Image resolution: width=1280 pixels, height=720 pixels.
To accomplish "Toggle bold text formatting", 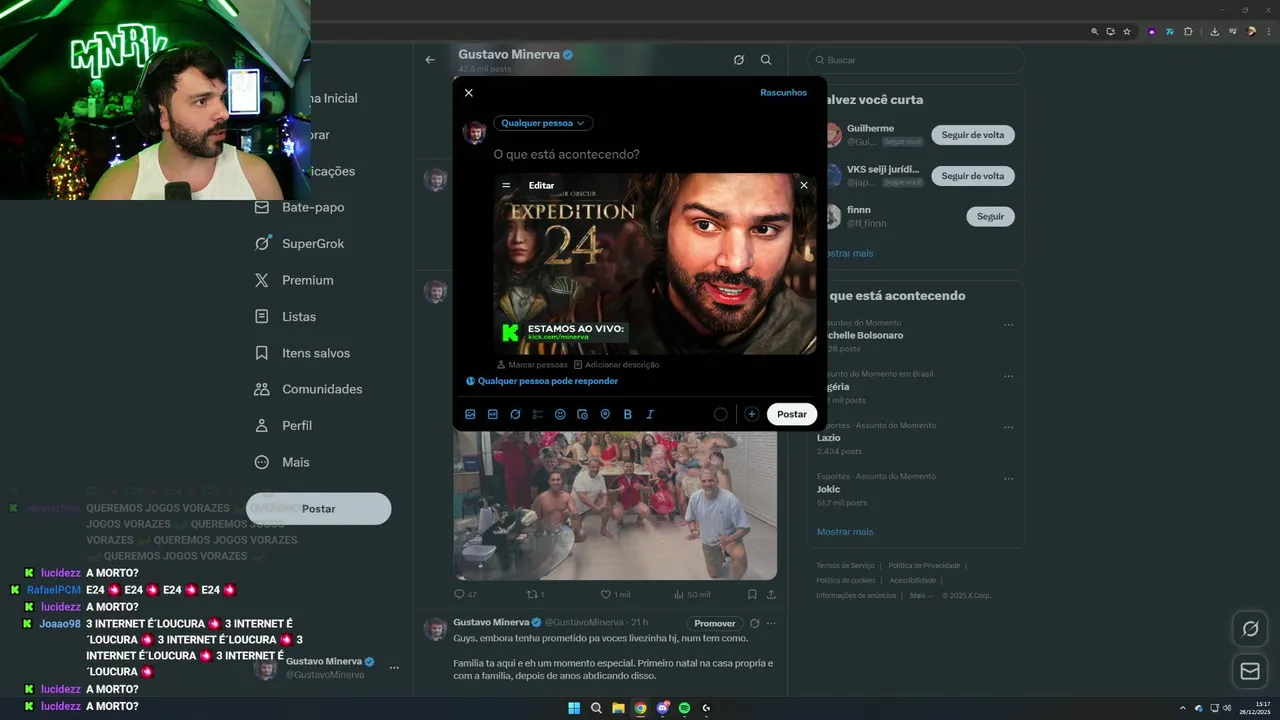I will point(628,414).
